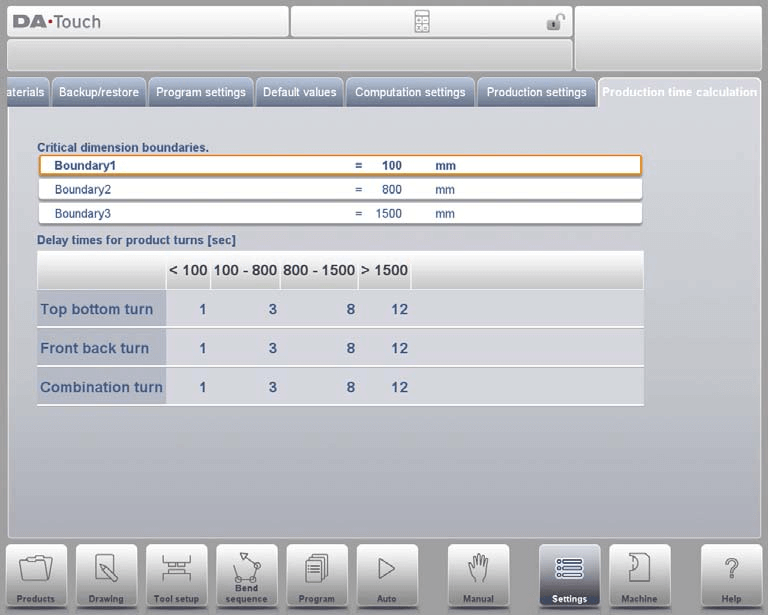Open the Products folder icon

tap(37, 574)
